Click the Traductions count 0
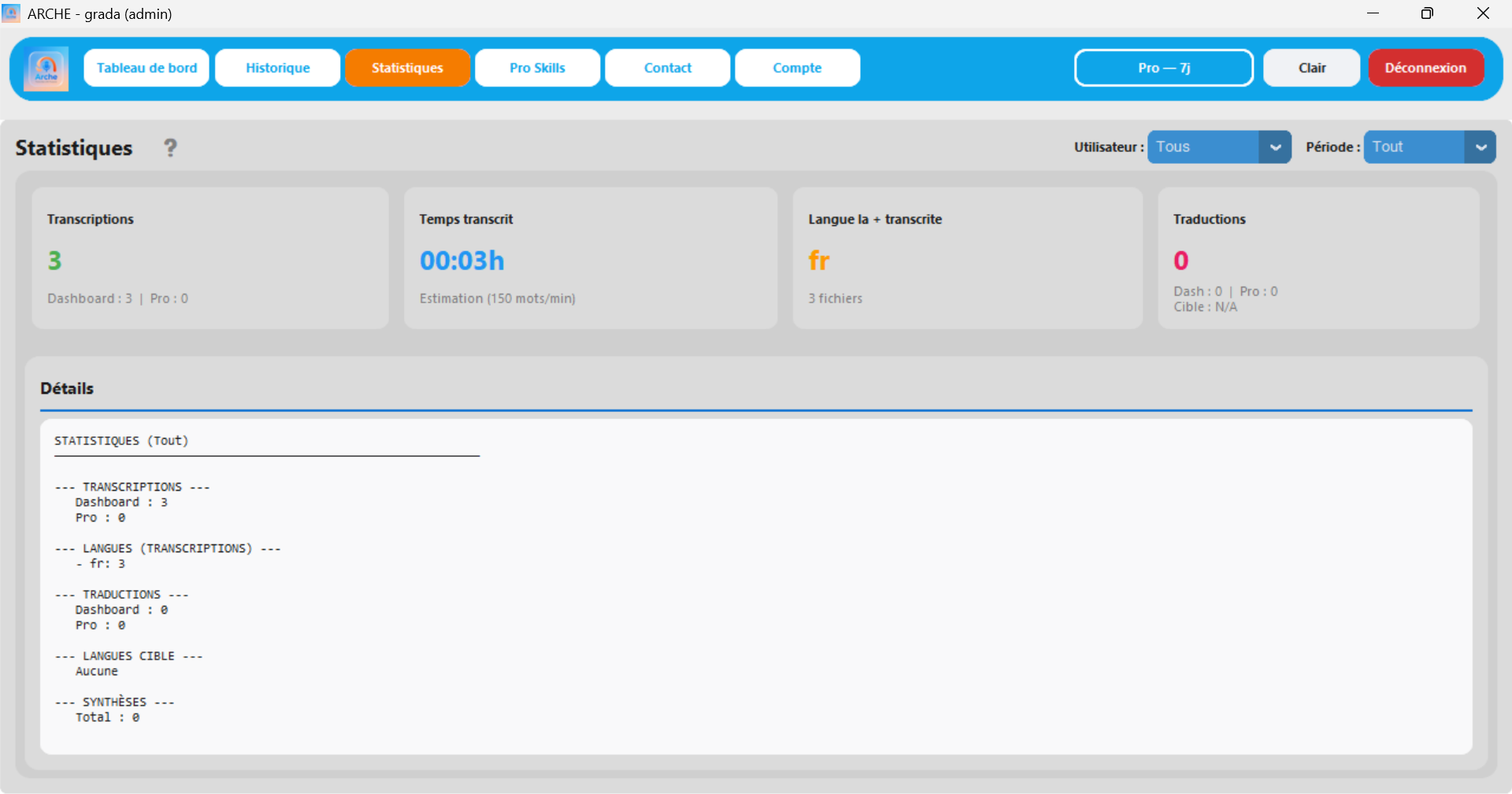The height and width of the screenshot is (794, 1512). [x=1180, y=261]
